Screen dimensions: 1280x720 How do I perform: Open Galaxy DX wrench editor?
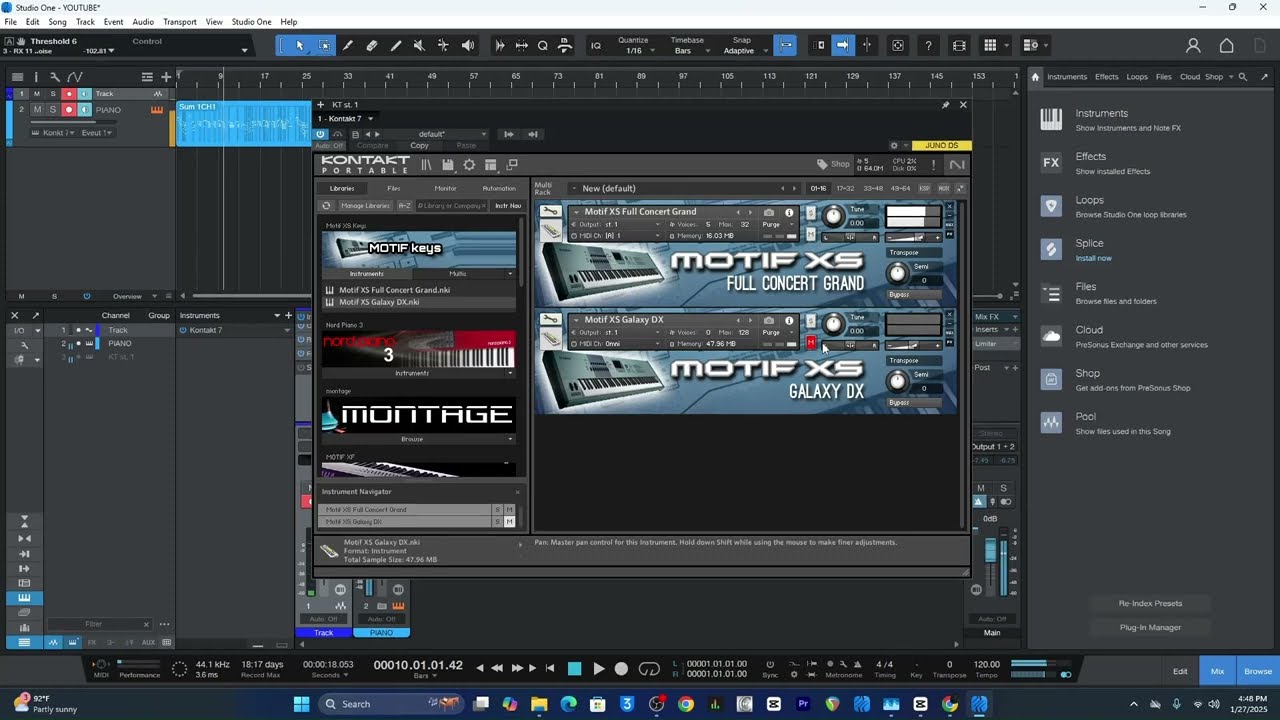550,320
